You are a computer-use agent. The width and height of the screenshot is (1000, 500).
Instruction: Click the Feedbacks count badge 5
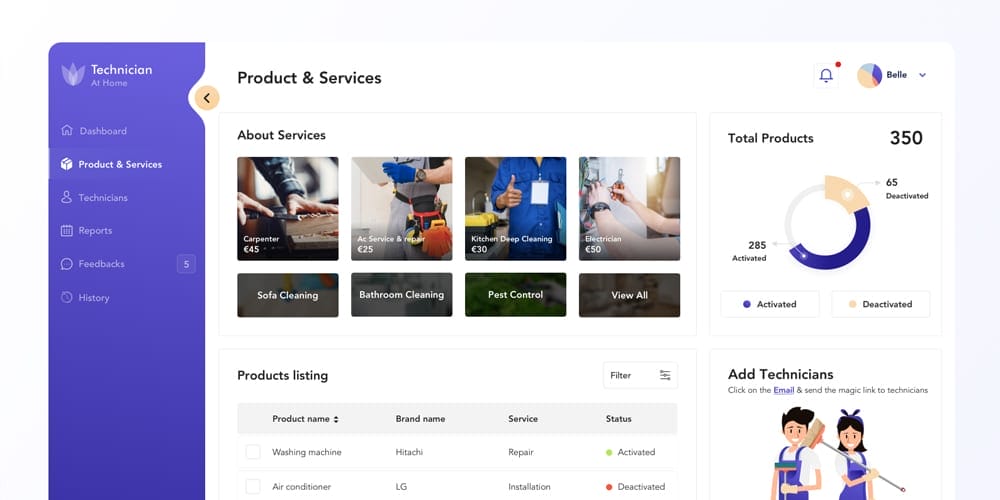point(186,264)
